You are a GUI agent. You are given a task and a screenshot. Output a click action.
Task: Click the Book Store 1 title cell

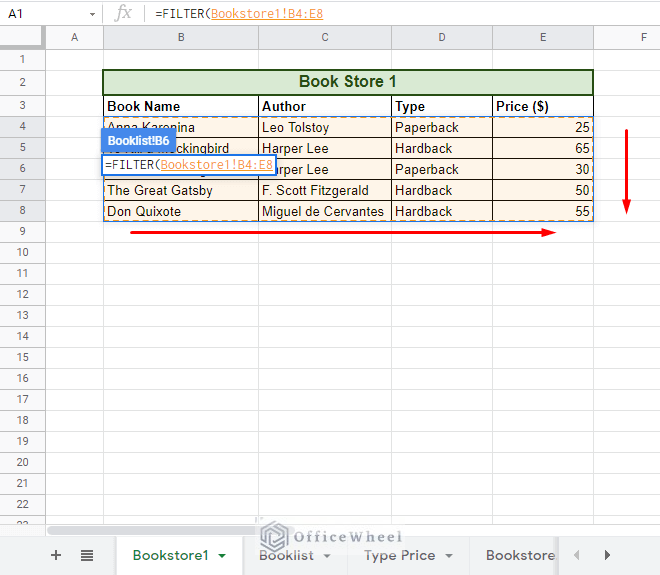click(348, 82)
